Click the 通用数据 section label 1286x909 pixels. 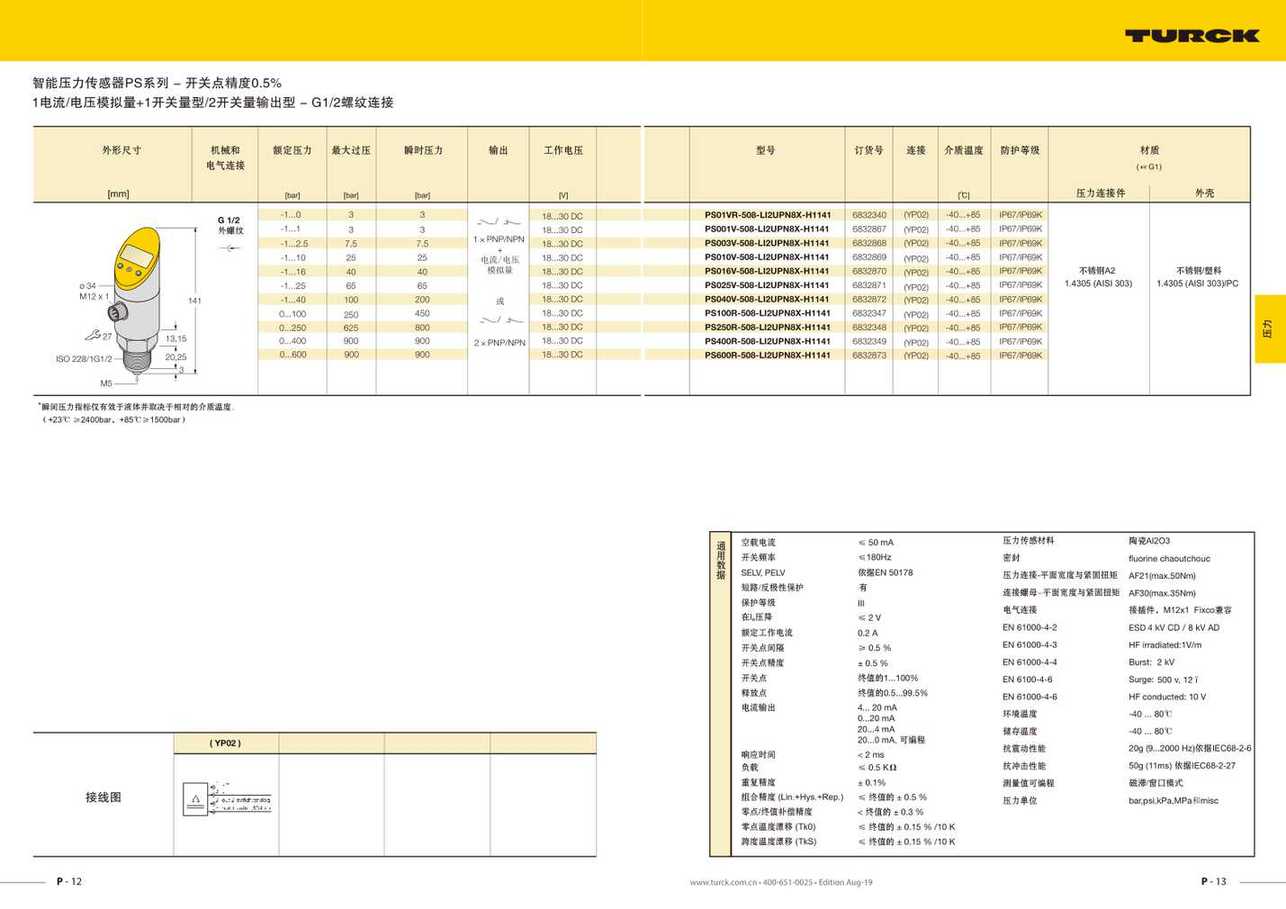pyautogui.click(x=720, y=561)
